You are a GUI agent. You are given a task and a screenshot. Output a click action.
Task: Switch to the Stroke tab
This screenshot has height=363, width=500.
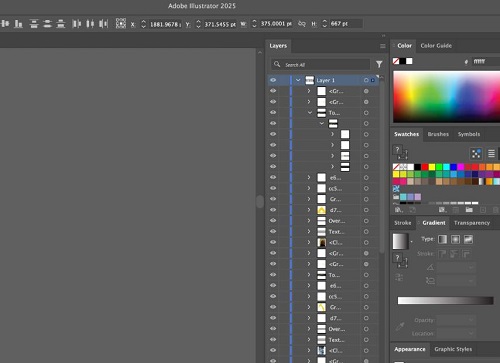pyautogui.click(x=403, y=223)
